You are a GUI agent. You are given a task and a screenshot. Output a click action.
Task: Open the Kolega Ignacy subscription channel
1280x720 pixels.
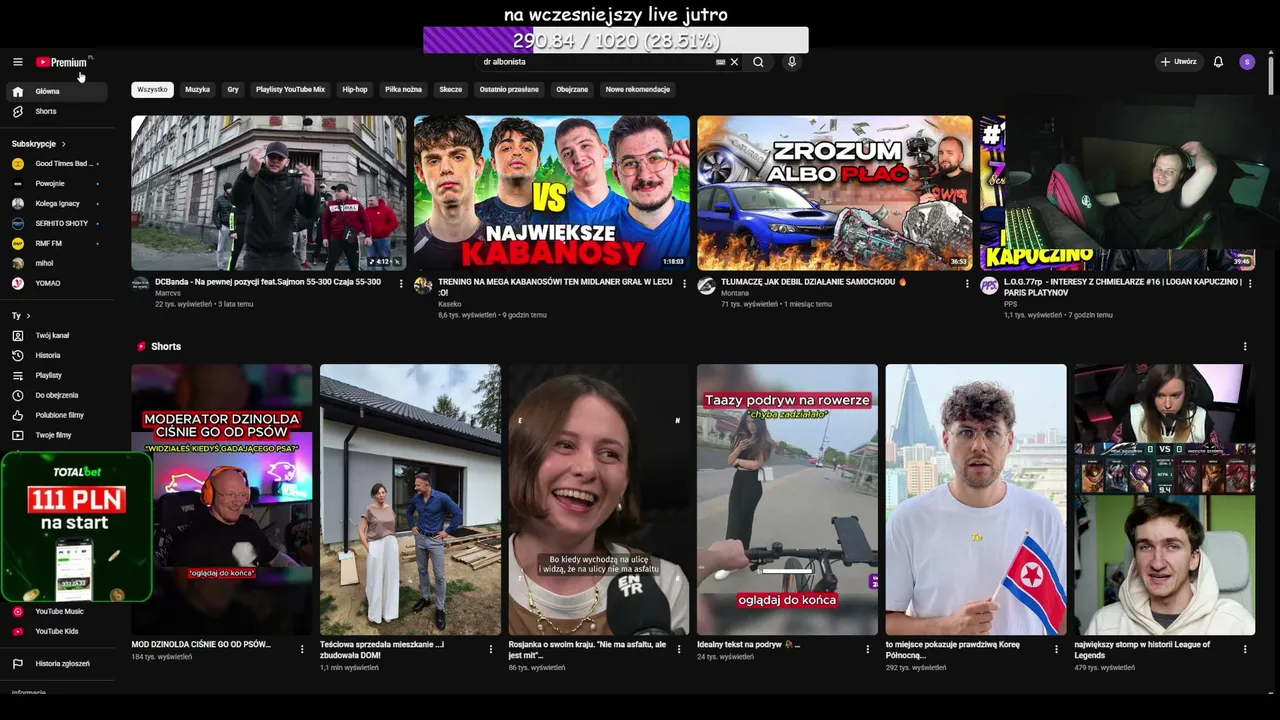click(x=57, y=203)
